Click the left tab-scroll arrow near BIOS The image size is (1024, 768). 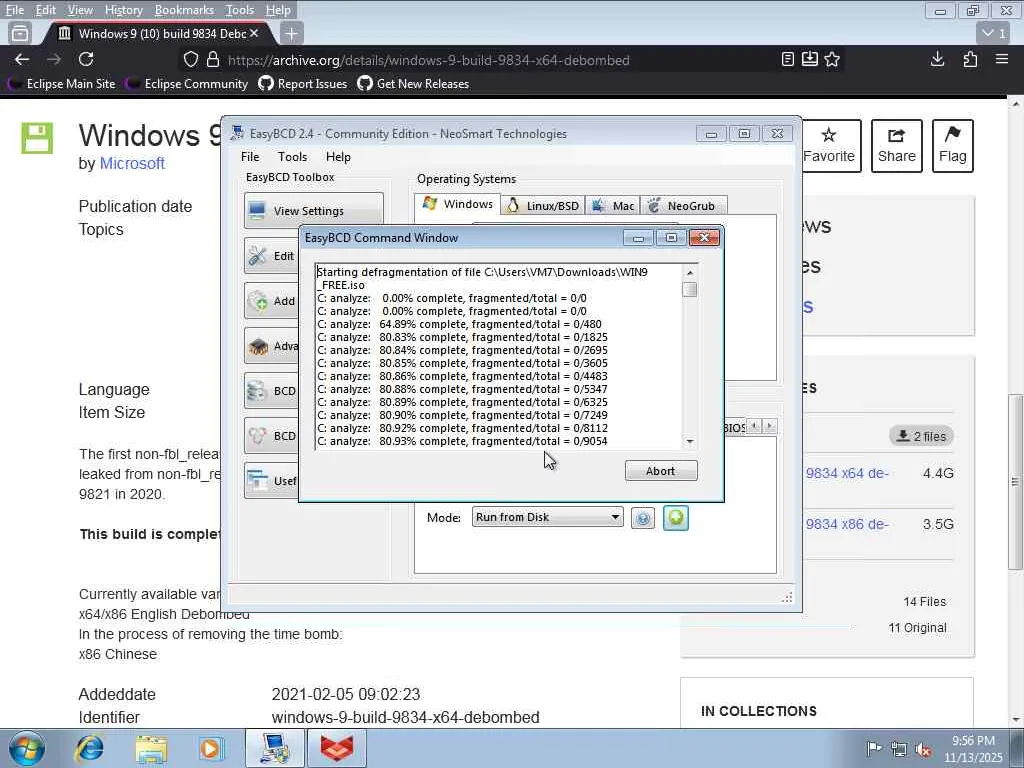pos(754,426)
